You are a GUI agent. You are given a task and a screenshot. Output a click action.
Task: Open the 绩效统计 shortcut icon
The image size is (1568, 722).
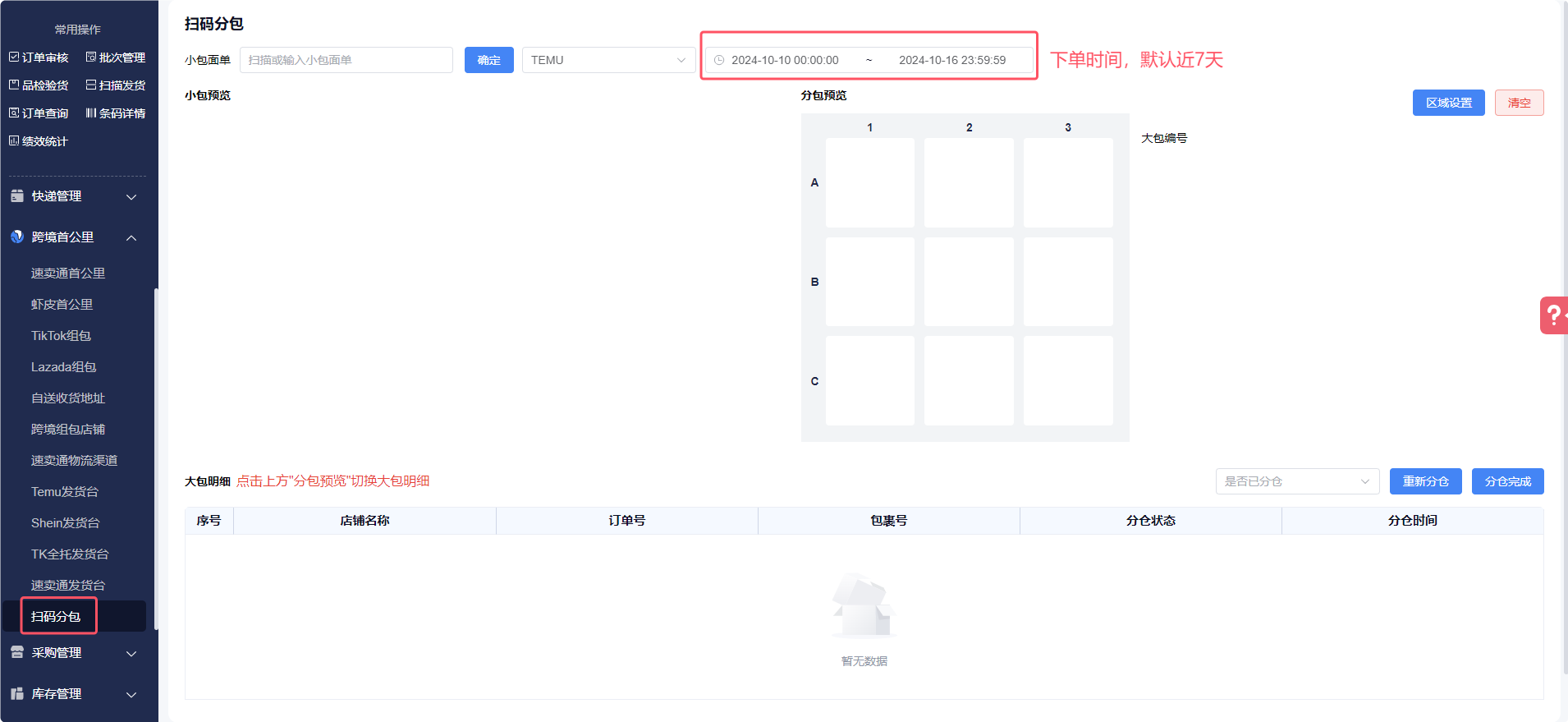14,141
